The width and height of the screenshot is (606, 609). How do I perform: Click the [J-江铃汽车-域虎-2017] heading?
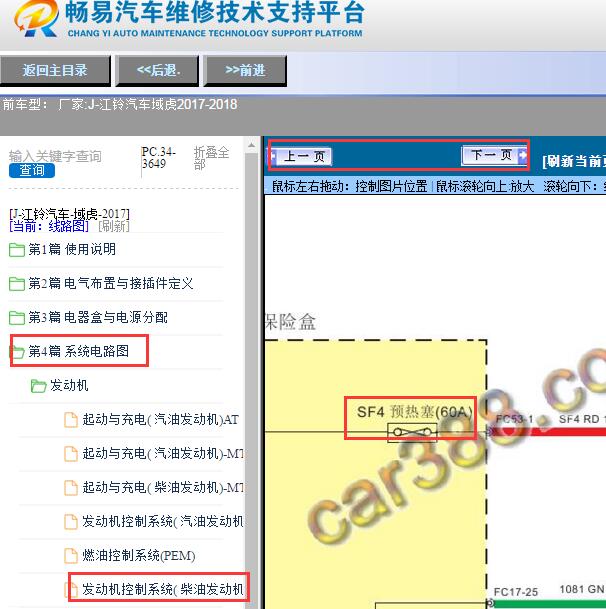pyautogui.click(x=69, y=214)
